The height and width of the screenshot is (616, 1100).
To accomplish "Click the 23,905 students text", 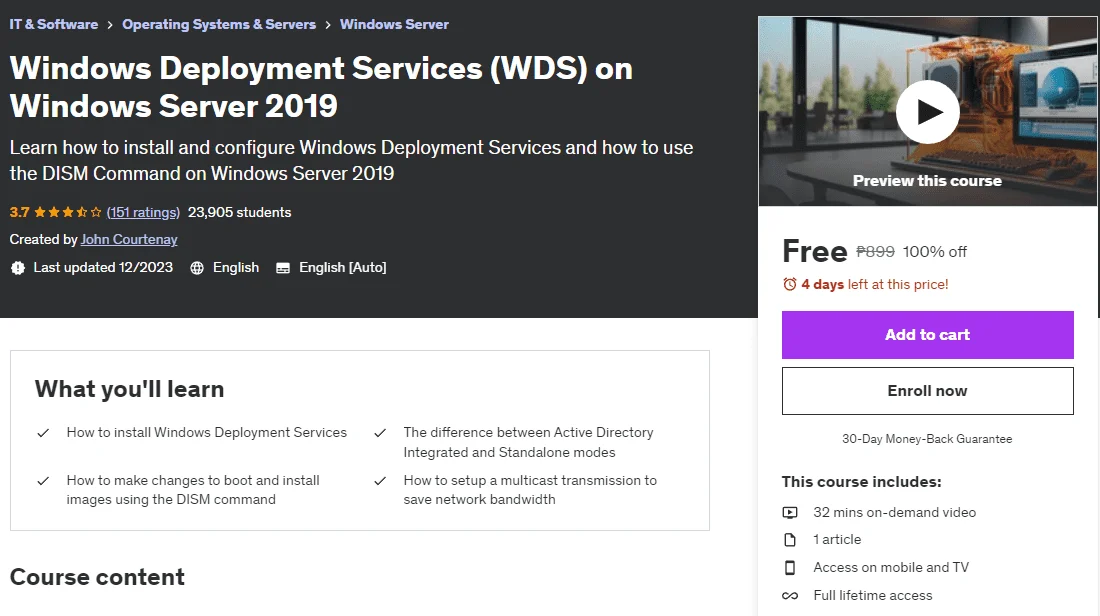I will pos(239,212).
